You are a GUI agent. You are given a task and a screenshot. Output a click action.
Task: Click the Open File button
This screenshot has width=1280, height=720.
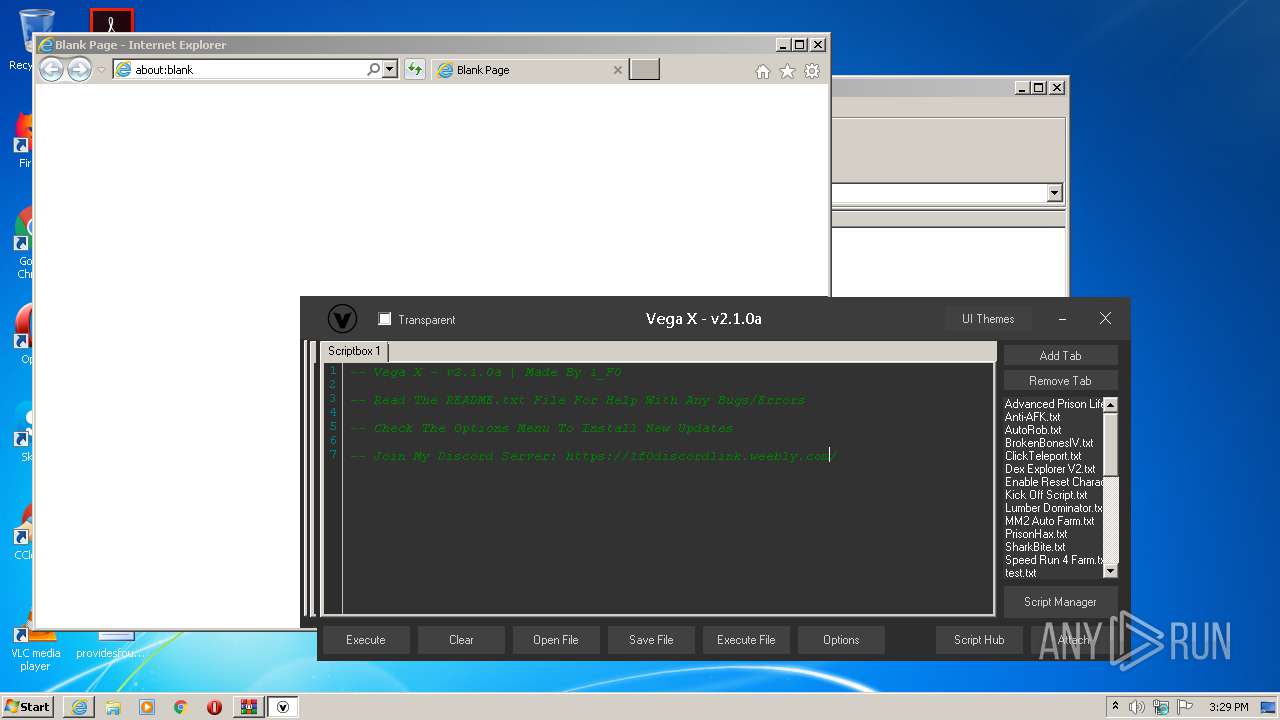click(x=556, y=640)
